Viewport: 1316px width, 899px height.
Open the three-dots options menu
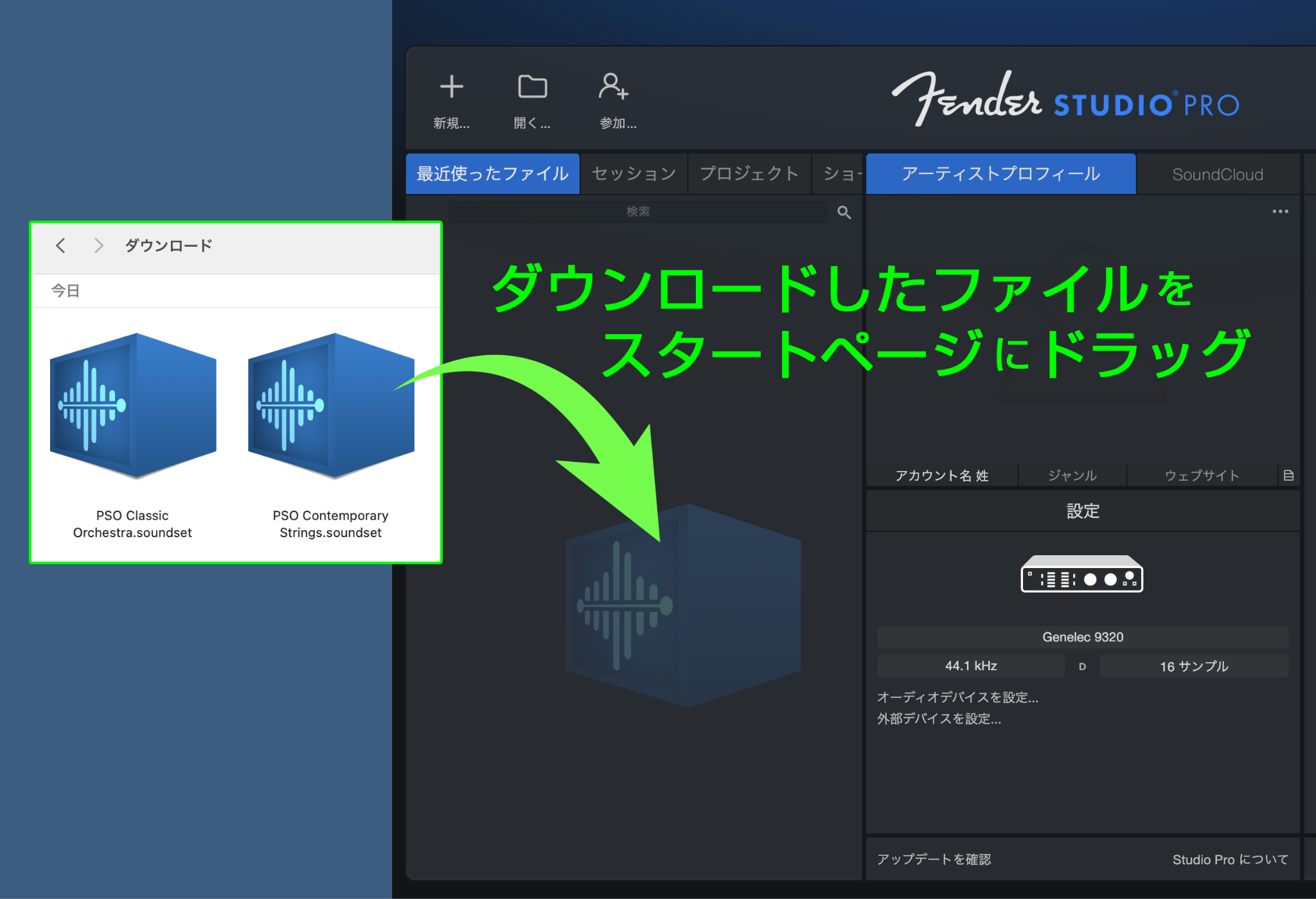1280,211
